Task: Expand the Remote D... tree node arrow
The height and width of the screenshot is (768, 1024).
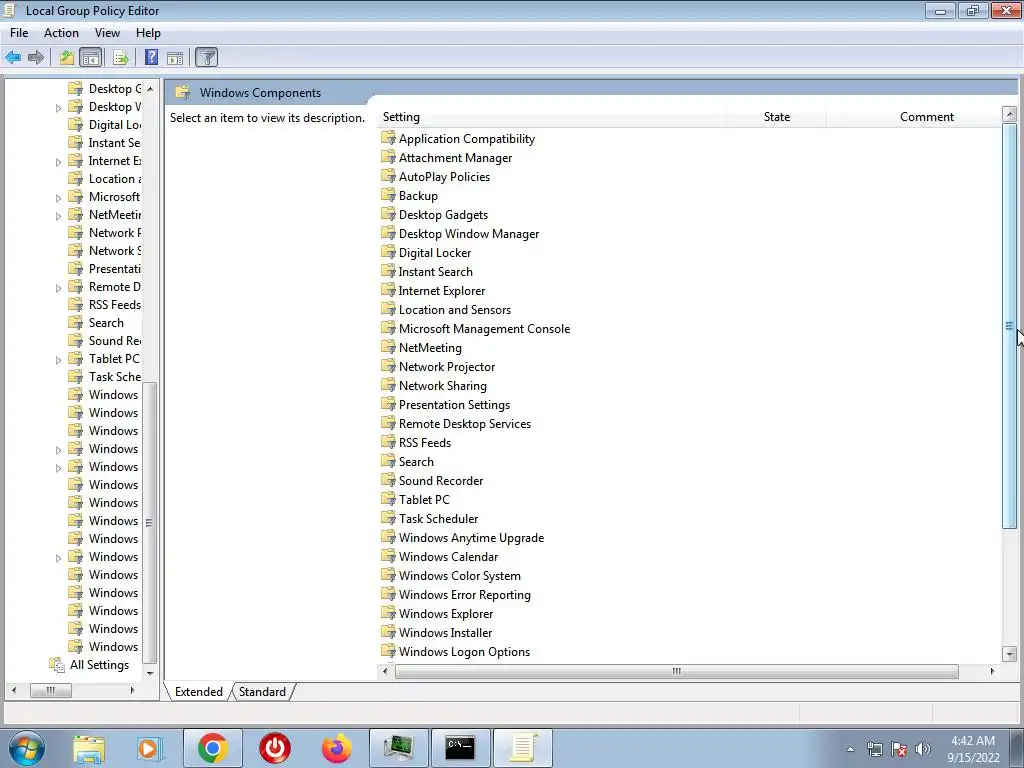Action: (58, 288)
